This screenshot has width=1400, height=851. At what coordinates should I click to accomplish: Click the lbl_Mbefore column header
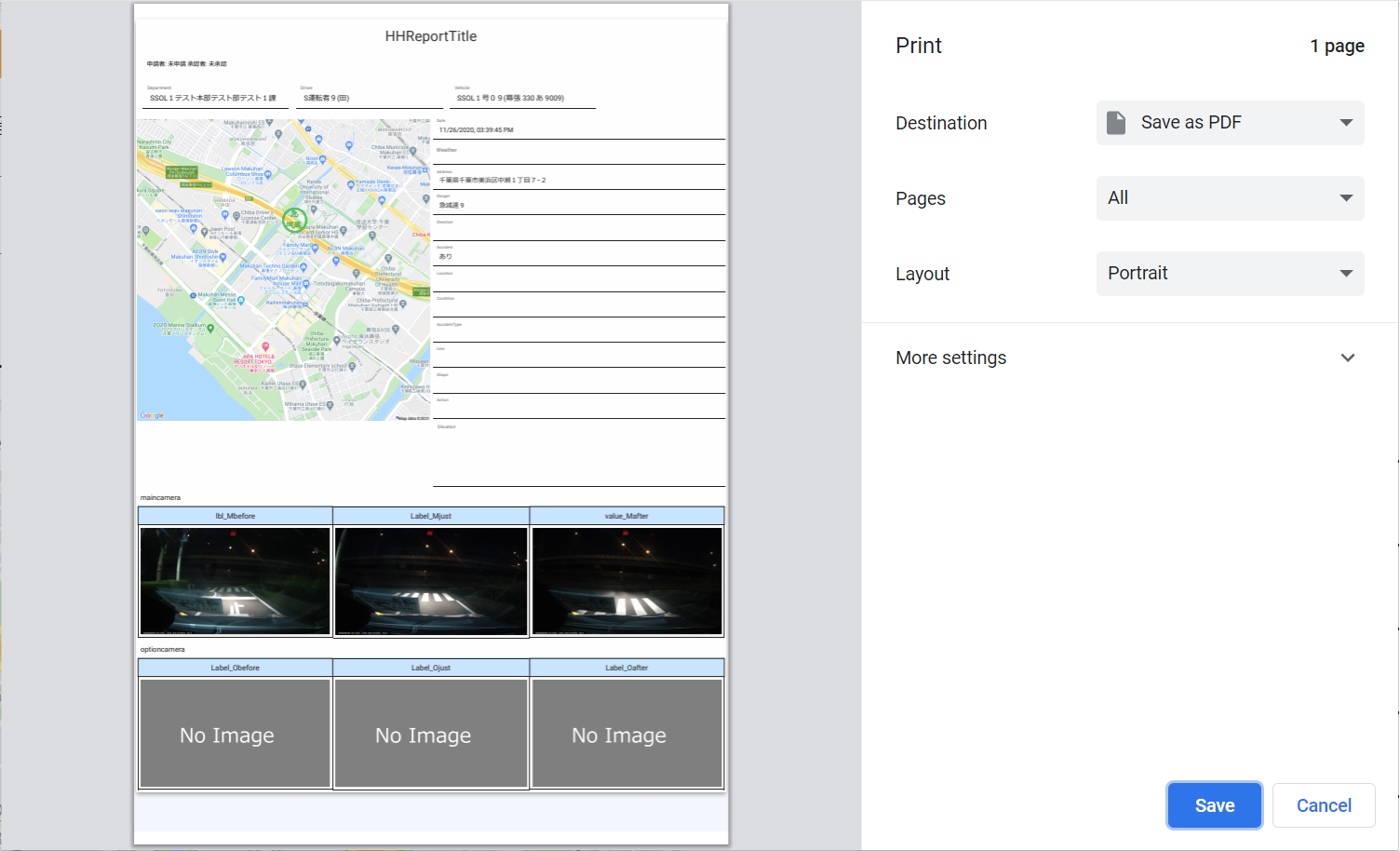[x=235, y=516]
